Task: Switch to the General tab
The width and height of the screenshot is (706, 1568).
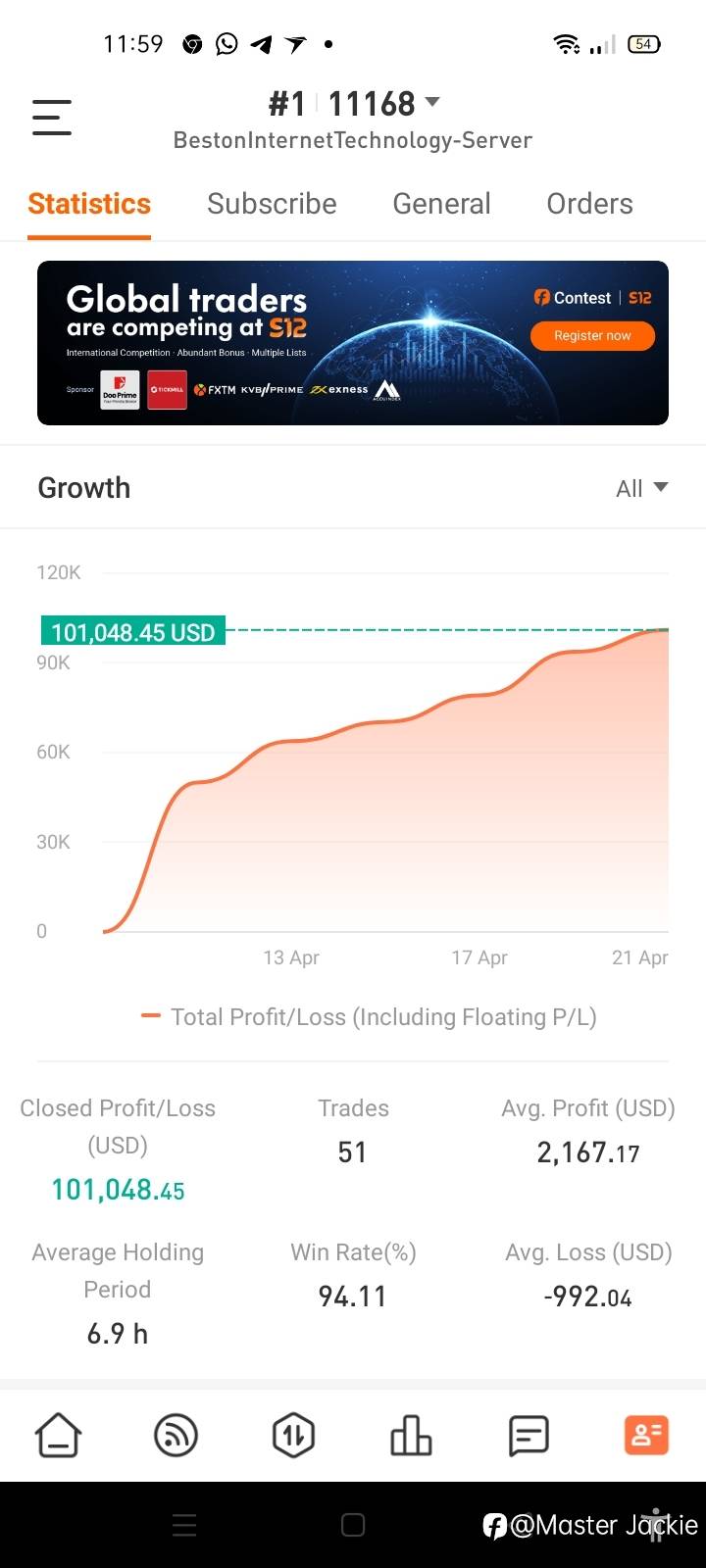Action: pos(441,204)
